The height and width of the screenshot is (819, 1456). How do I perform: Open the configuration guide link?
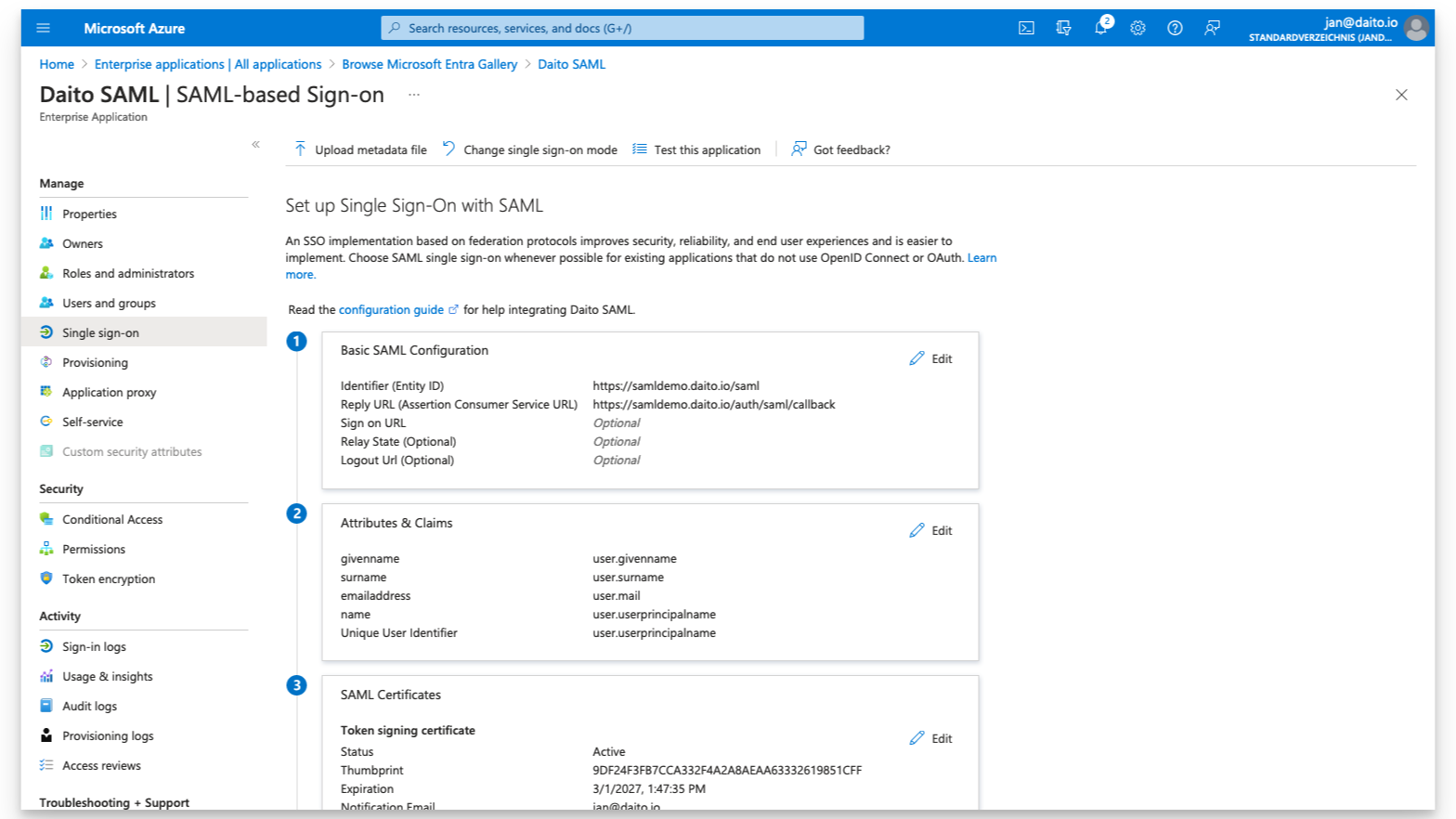(x=391, y=310)
